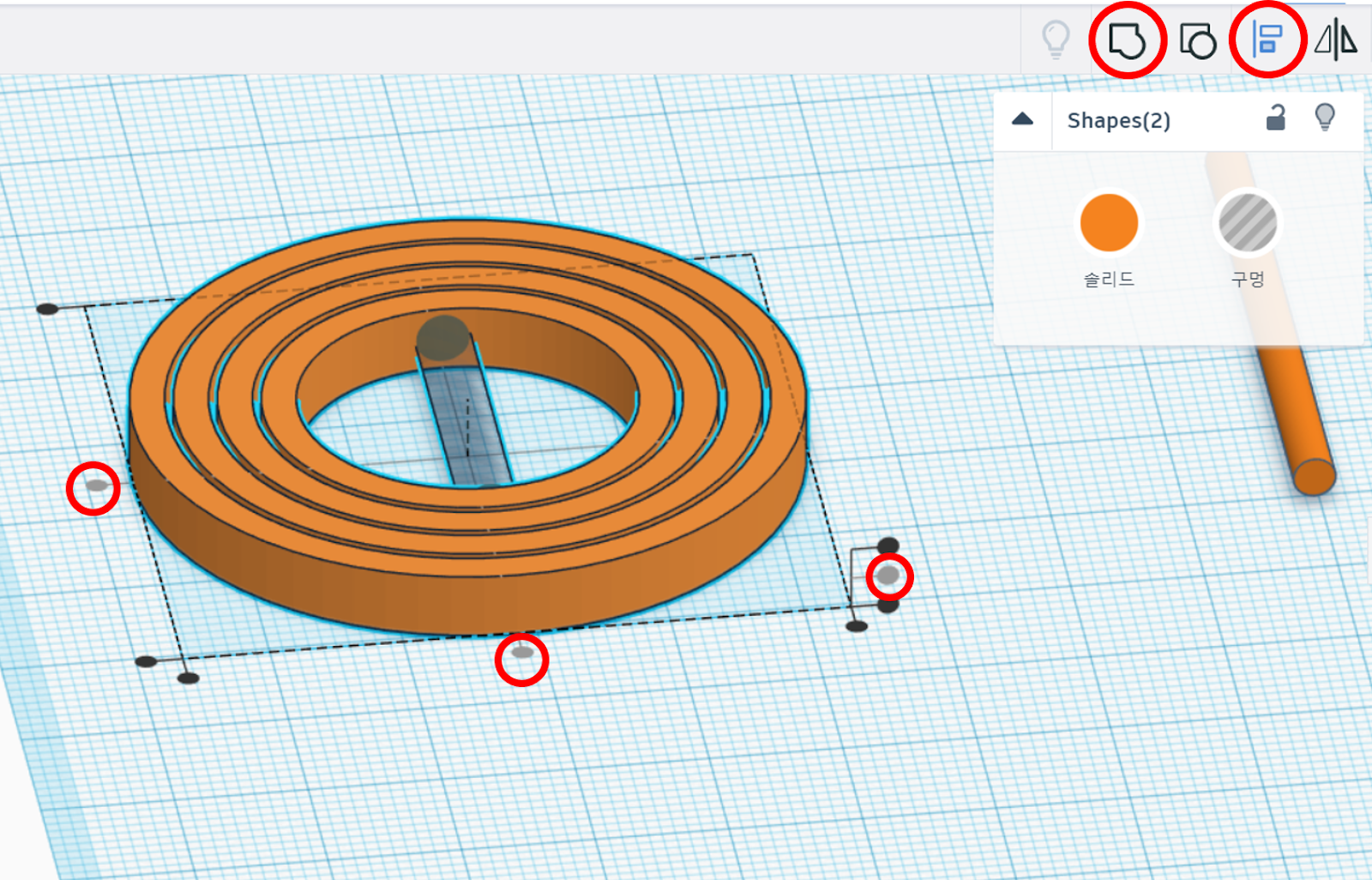Screen dimensions: 1372x880
Task: Click the show-hidden-objects lightbulb in the toolbar
Action: coord(1056,39)
